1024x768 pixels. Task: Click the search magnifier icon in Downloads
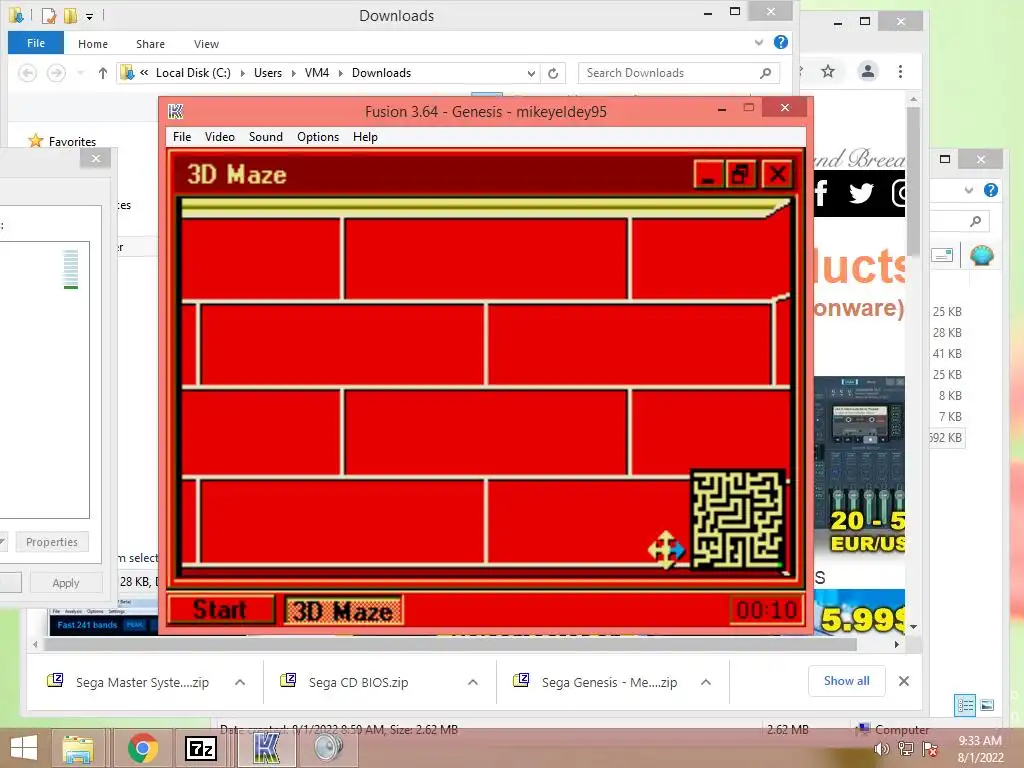click(x=765, y=73)
